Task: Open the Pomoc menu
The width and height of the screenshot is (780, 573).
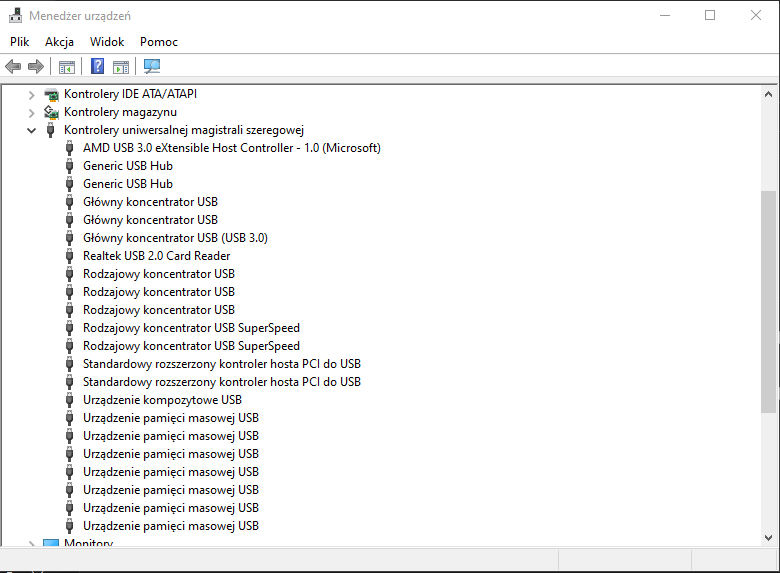Action: click(159, 42)
